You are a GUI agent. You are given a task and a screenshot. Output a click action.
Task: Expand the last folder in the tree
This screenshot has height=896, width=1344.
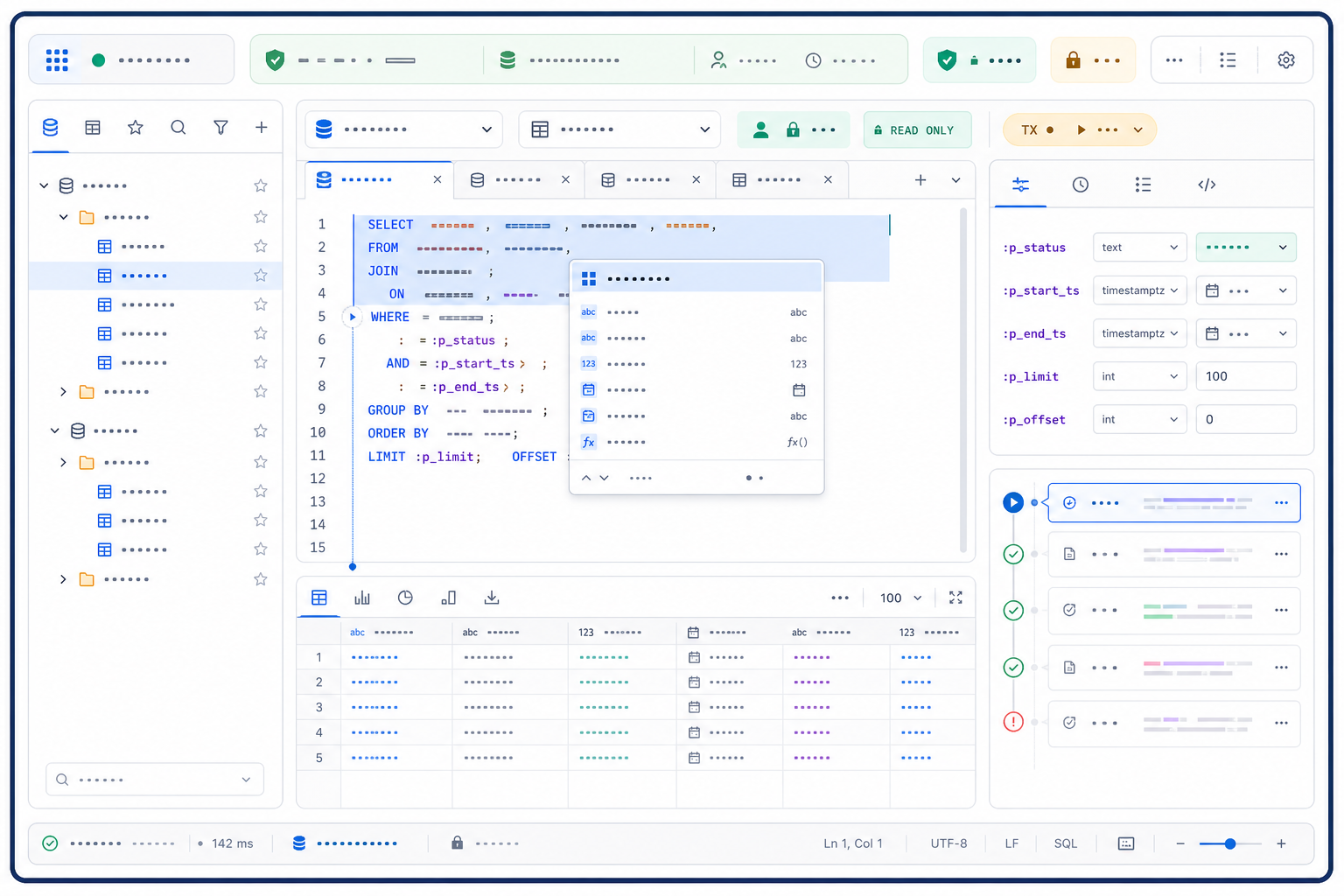click(x=63, y=579)
